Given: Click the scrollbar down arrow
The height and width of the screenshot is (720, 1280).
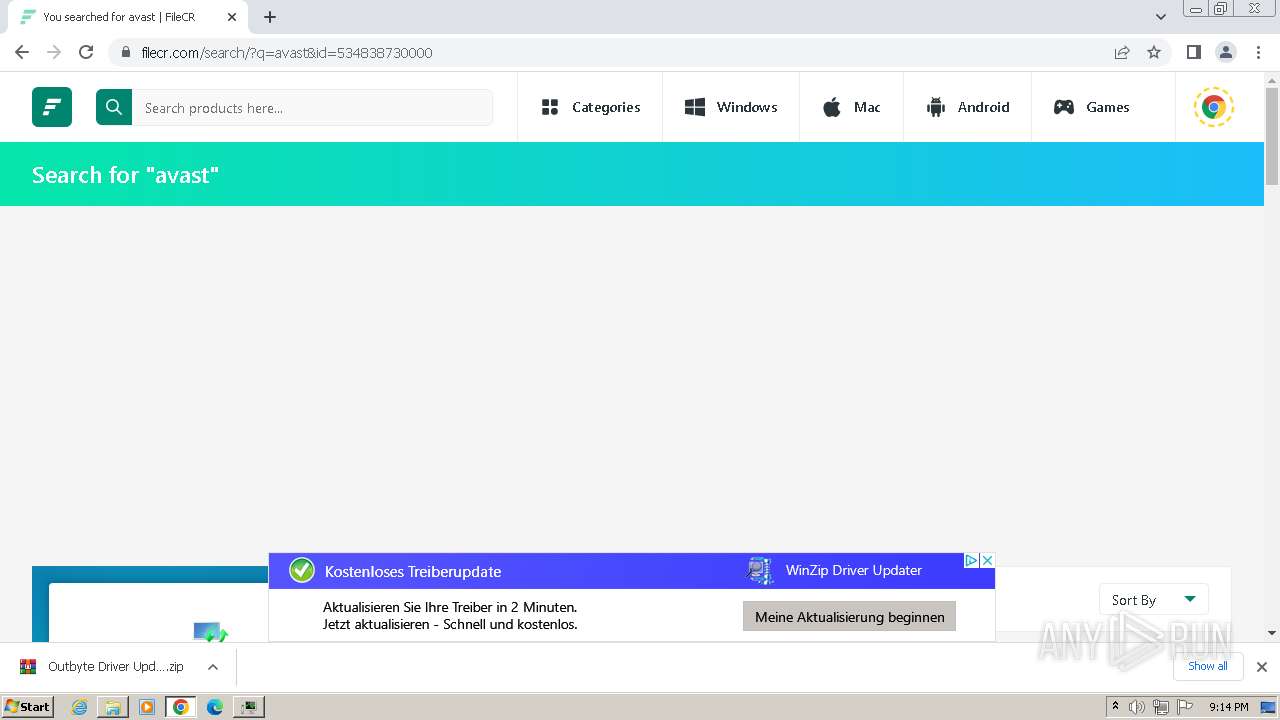Looking at the screenshot, I should pyautogui.click(x=1272, y=633).
